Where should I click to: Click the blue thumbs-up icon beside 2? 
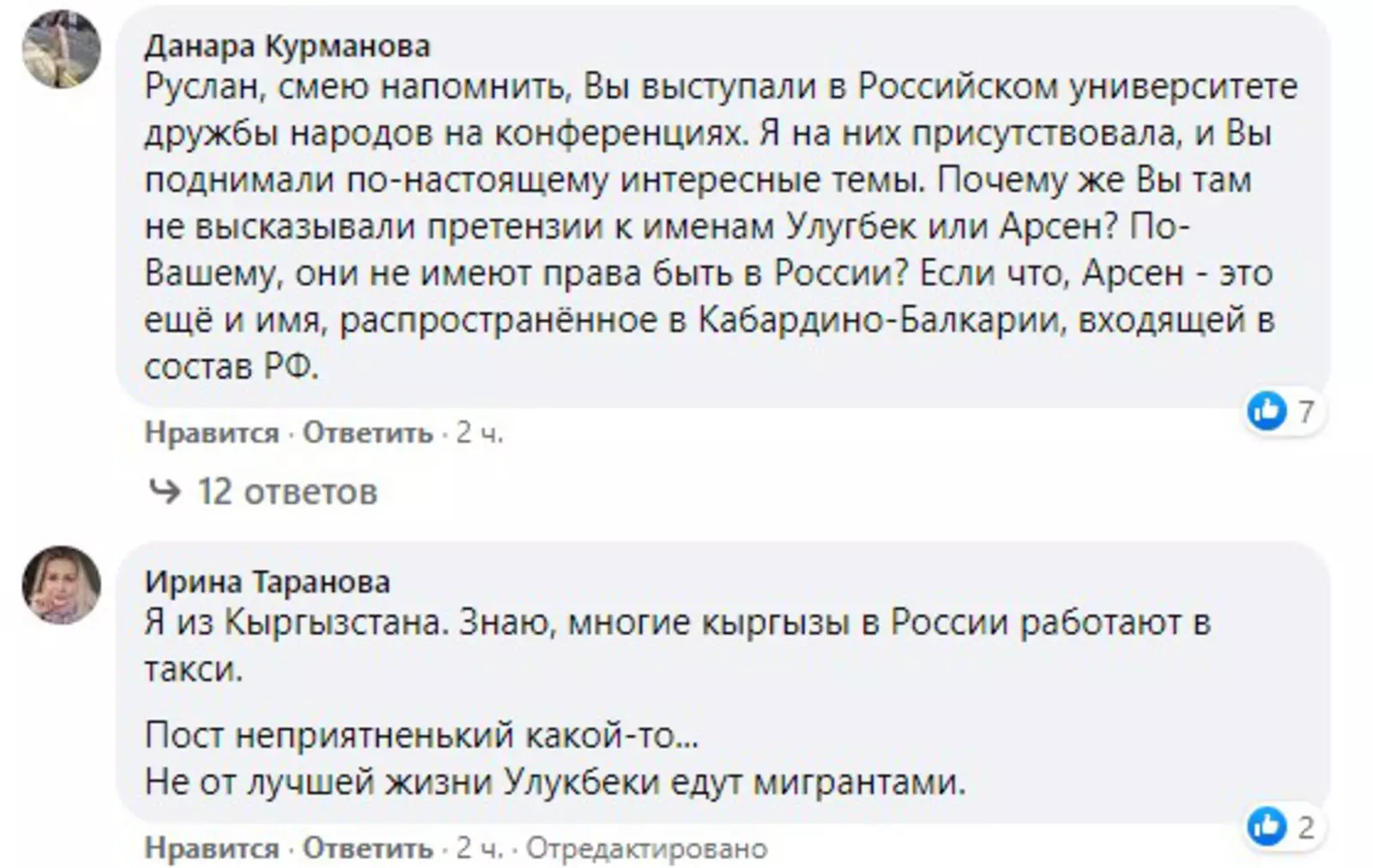pyautogui.click(x=1267, y=827)
